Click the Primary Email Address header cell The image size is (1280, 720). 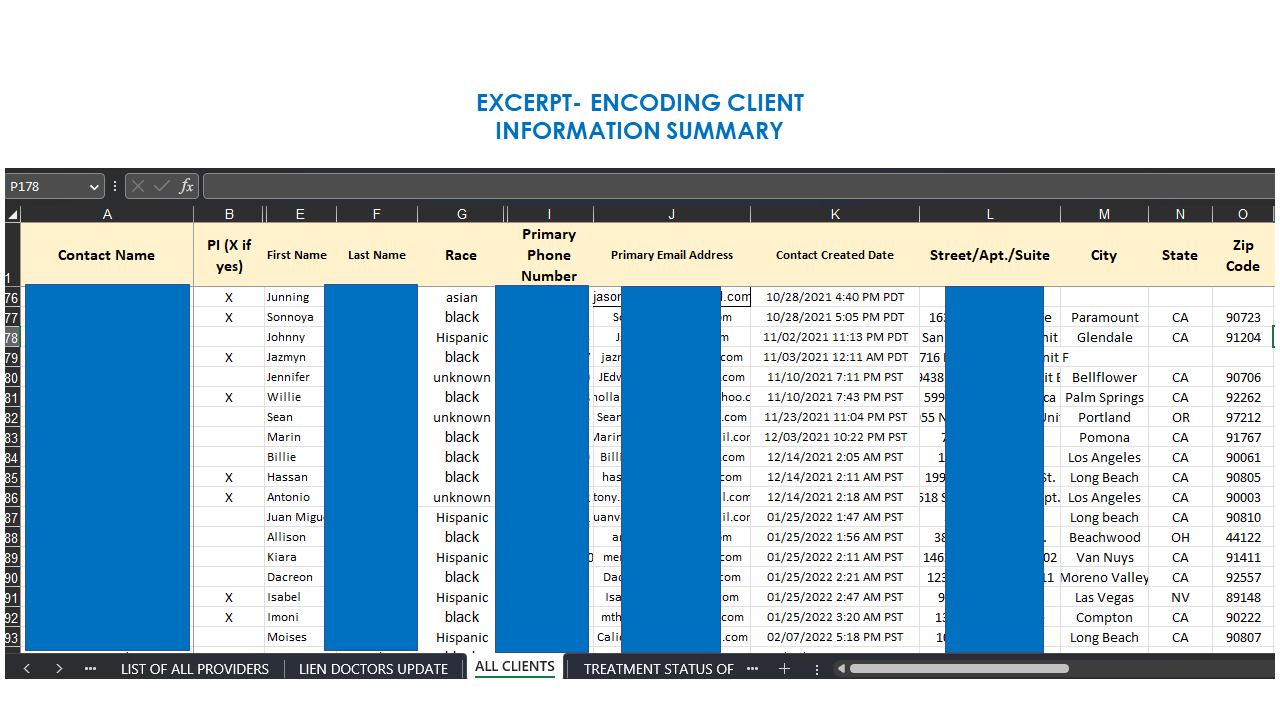(672, 255)
